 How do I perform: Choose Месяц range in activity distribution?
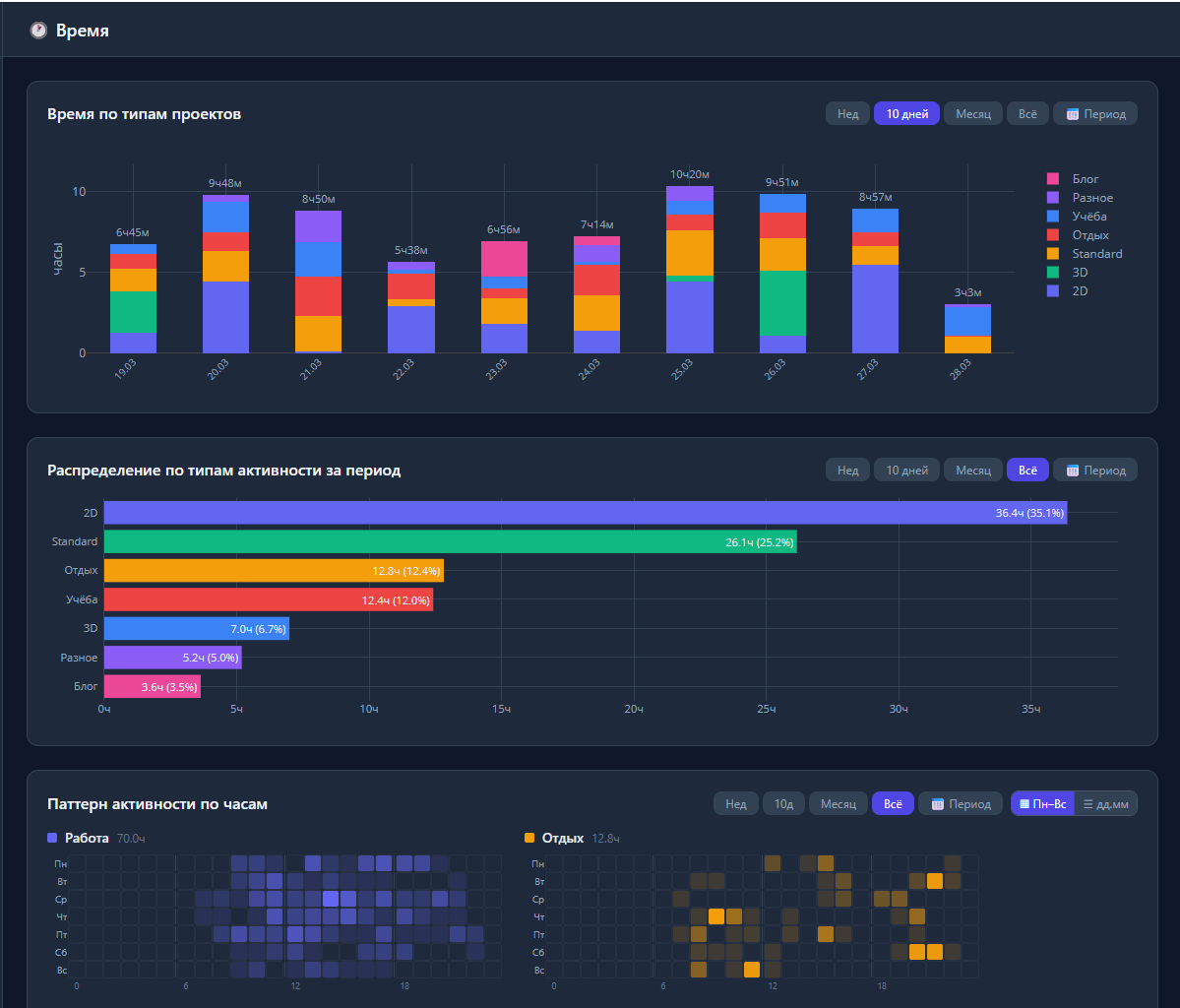[x=973, y=470]
